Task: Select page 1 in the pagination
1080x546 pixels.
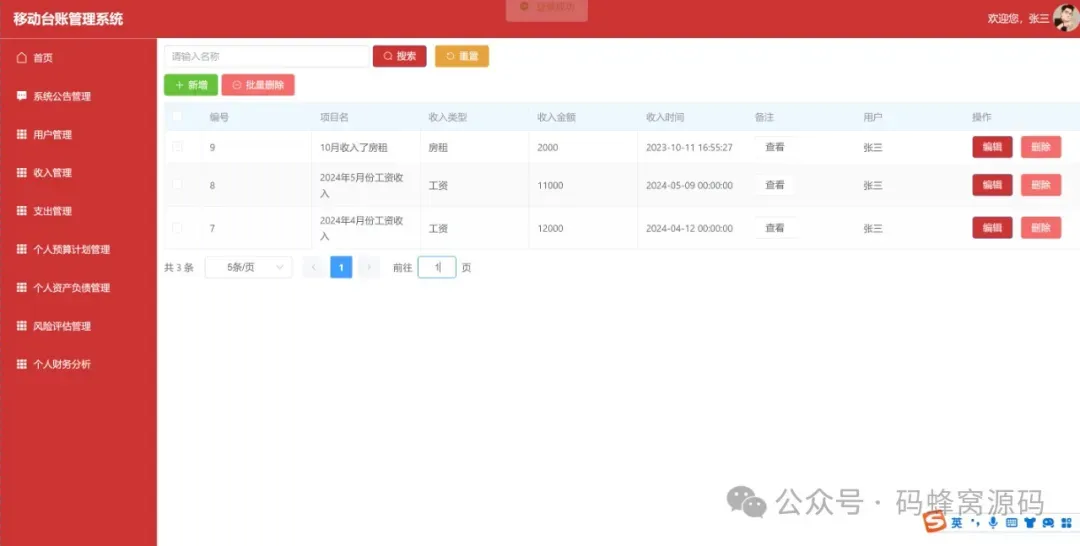Action: point(341,267)
